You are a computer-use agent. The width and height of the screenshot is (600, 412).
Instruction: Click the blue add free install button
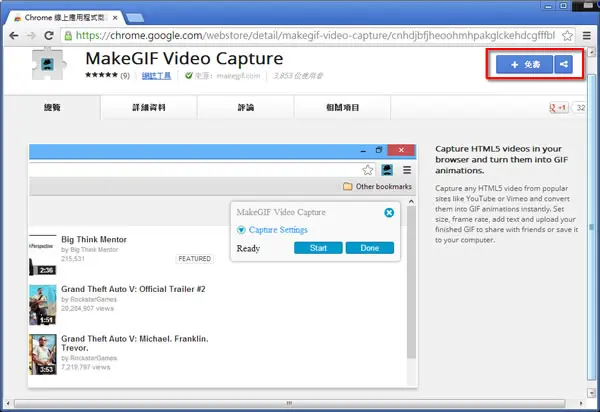click(x=525, y=64)
